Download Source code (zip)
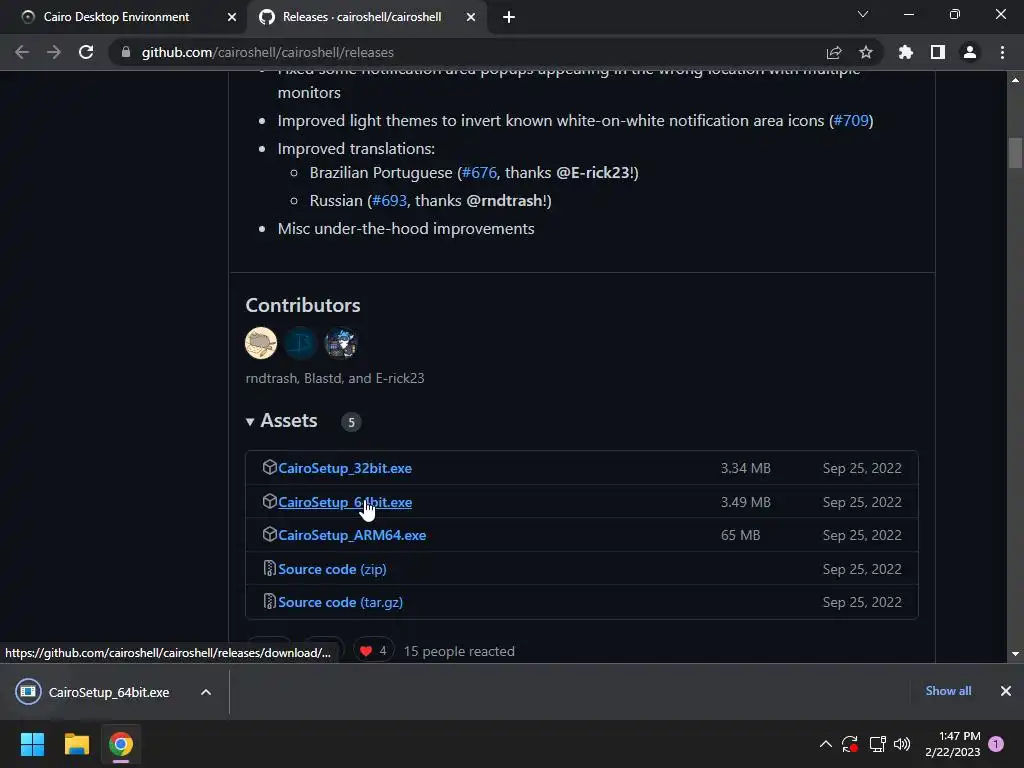Screen dimensions: 1024x768 pos(332,569)
